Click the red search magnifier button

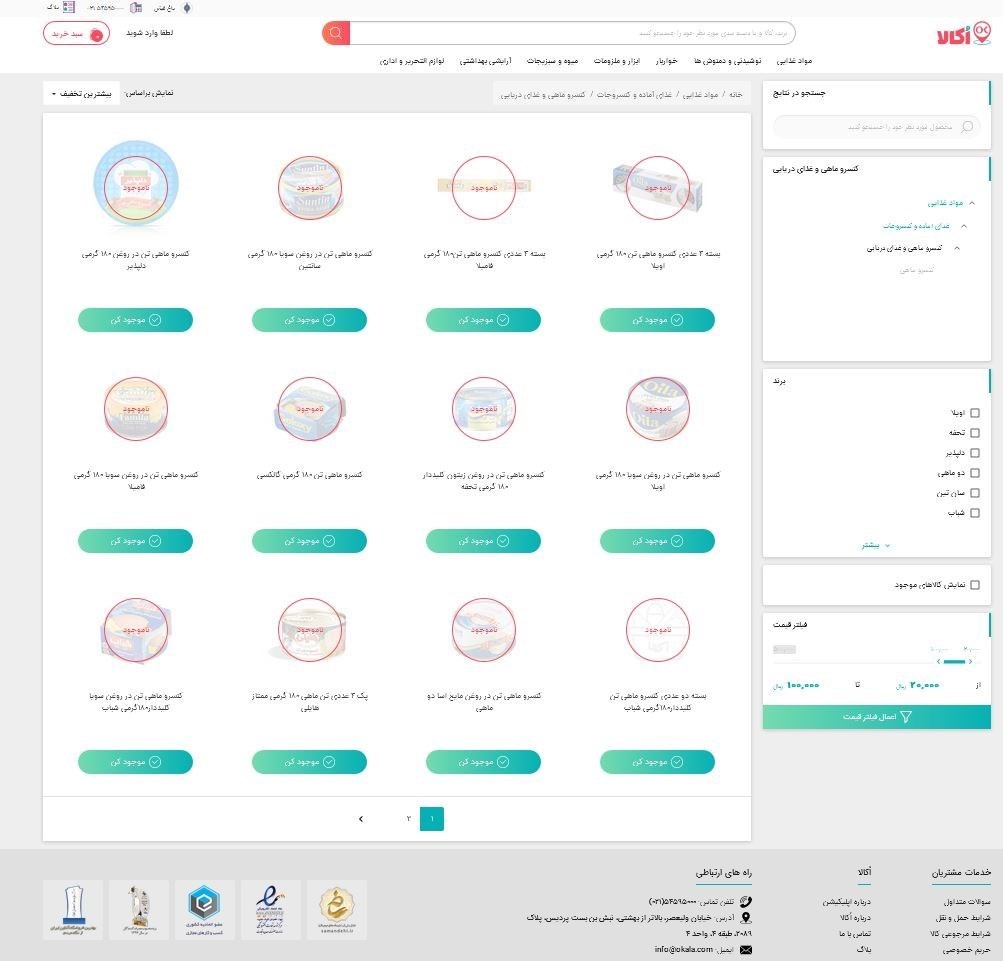tap(336, 33)
